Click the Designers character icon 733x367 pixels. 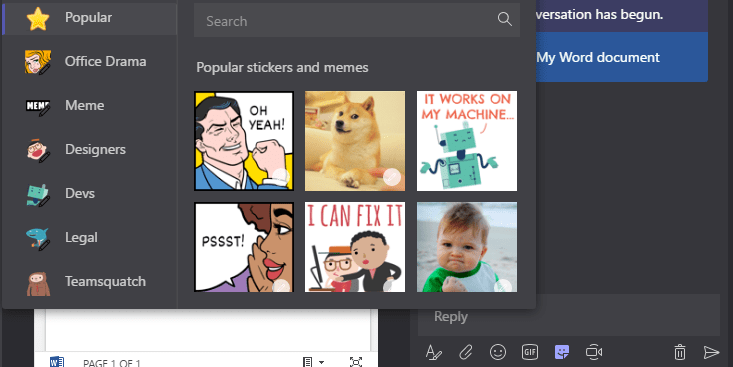(38, 150)
